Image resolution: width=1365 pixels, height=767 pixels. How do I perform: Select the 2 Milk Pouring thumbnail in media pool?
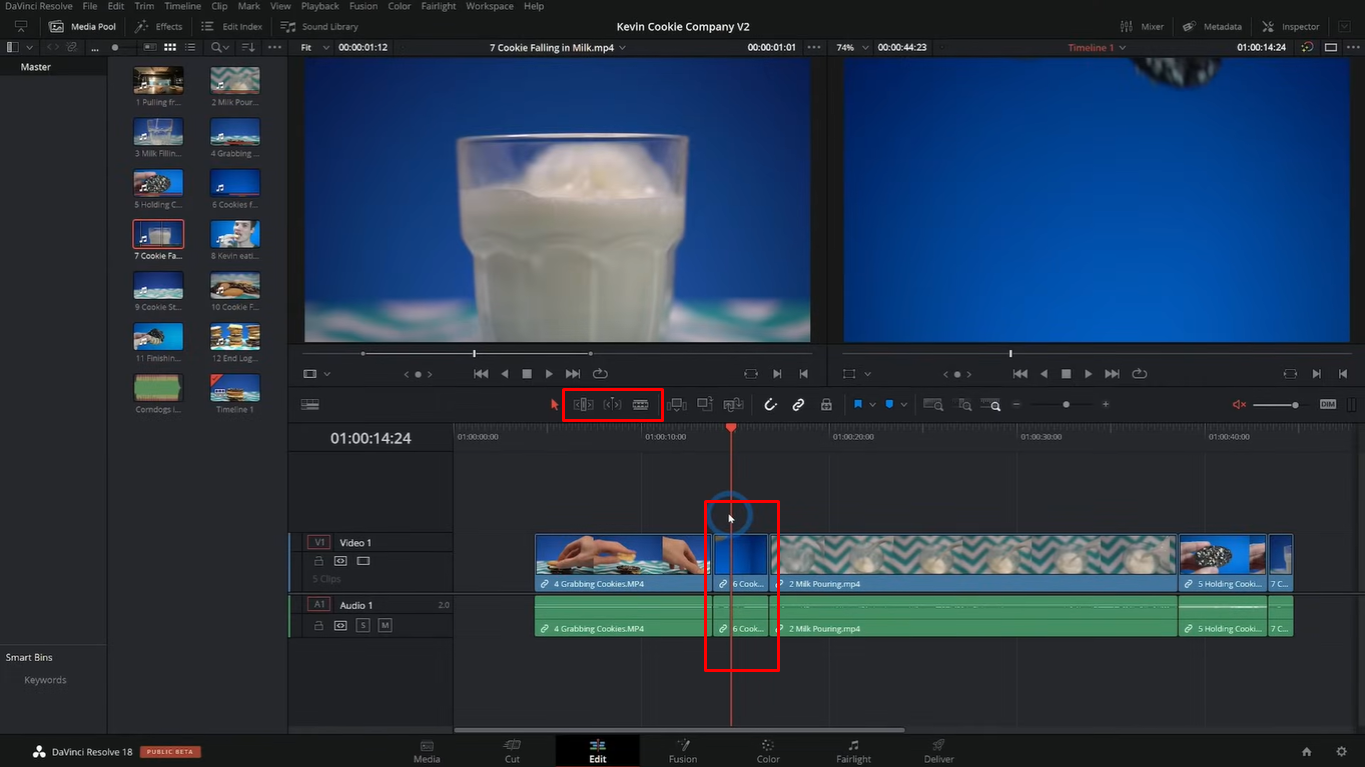tap(234, 82)
